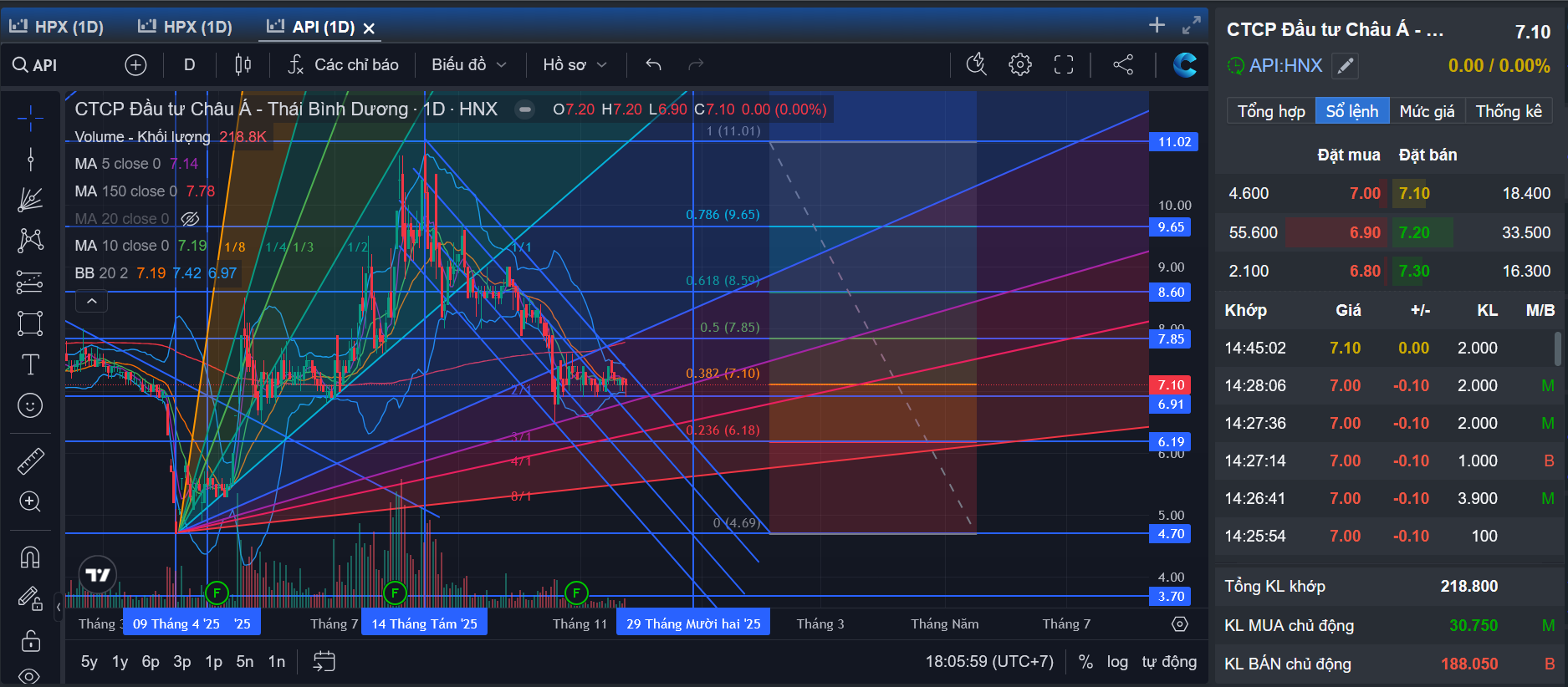1568x687 pixels.
Task: Select the rectangle shape tool
Action: tap(30, 323)
